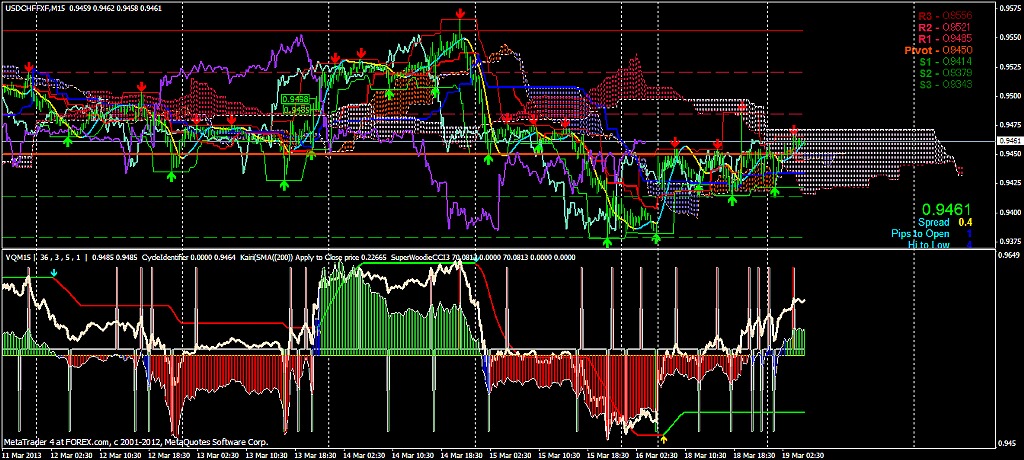Viewport: 1024px width, 460px height.
Task: Click 18 Mar 10:30 on the time axis
Action: (x=707, y=453)
